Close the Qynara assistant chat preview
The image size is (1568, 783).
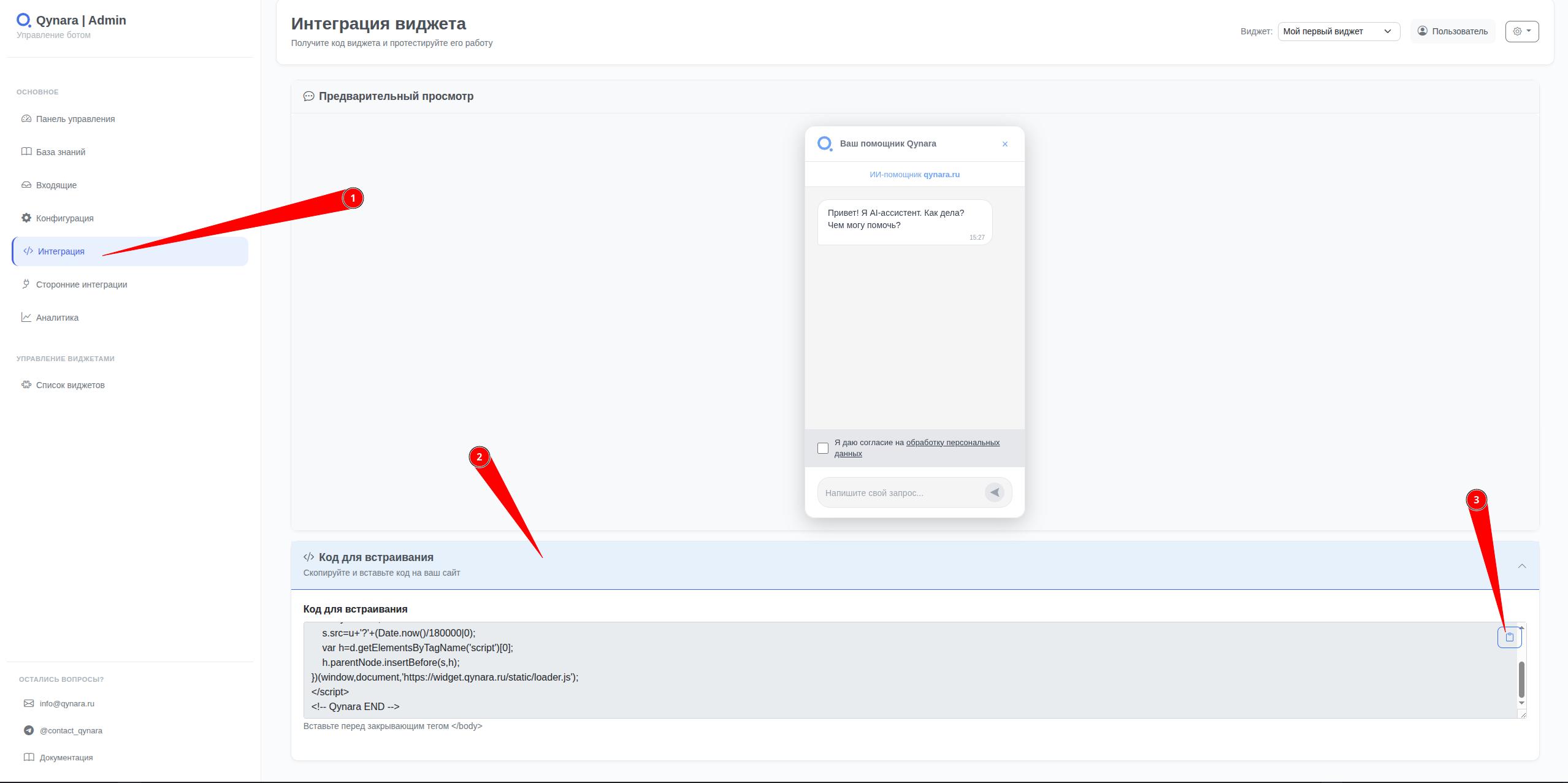click(1004, 144)
